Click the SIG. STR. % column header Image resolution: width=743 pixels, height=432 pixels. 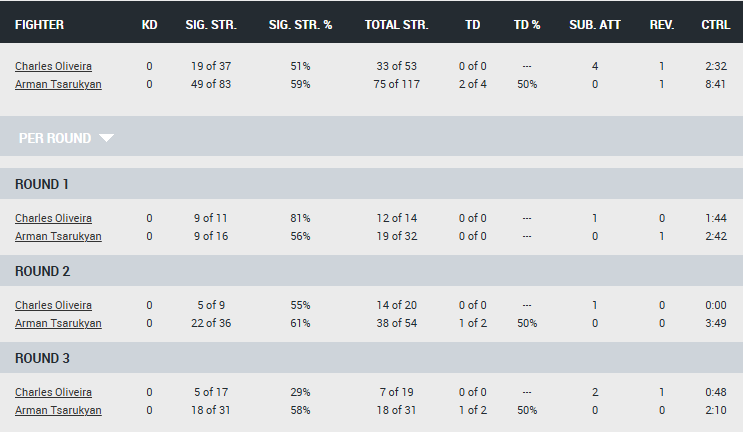pyautogui.click(x=300, y=25)
